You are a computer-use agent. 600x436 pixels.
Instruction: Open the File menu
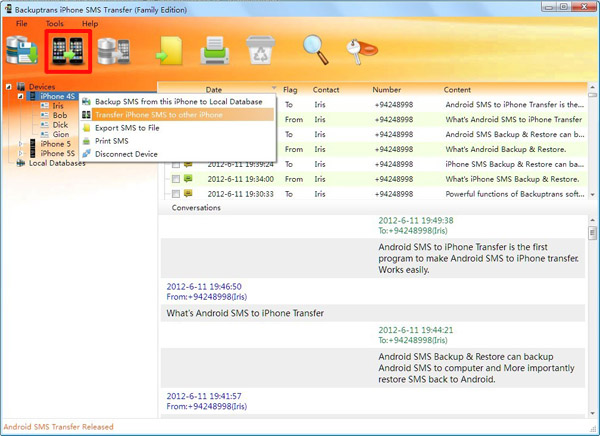pyautogui.click(x=22, y=23)
